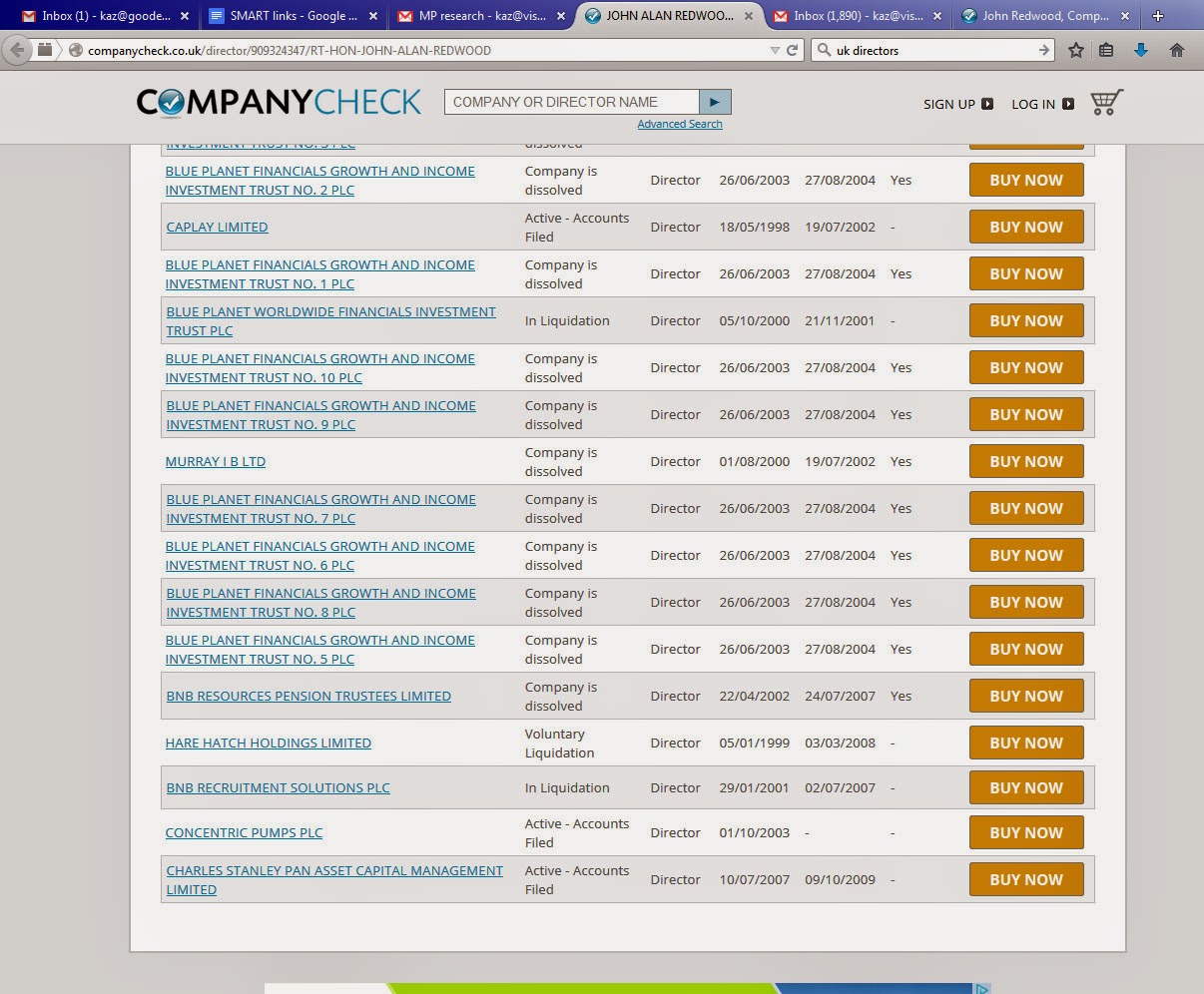The image size is (1204, 994).
Task: Click the CompanyCheck logo
Action: [279, 102]
